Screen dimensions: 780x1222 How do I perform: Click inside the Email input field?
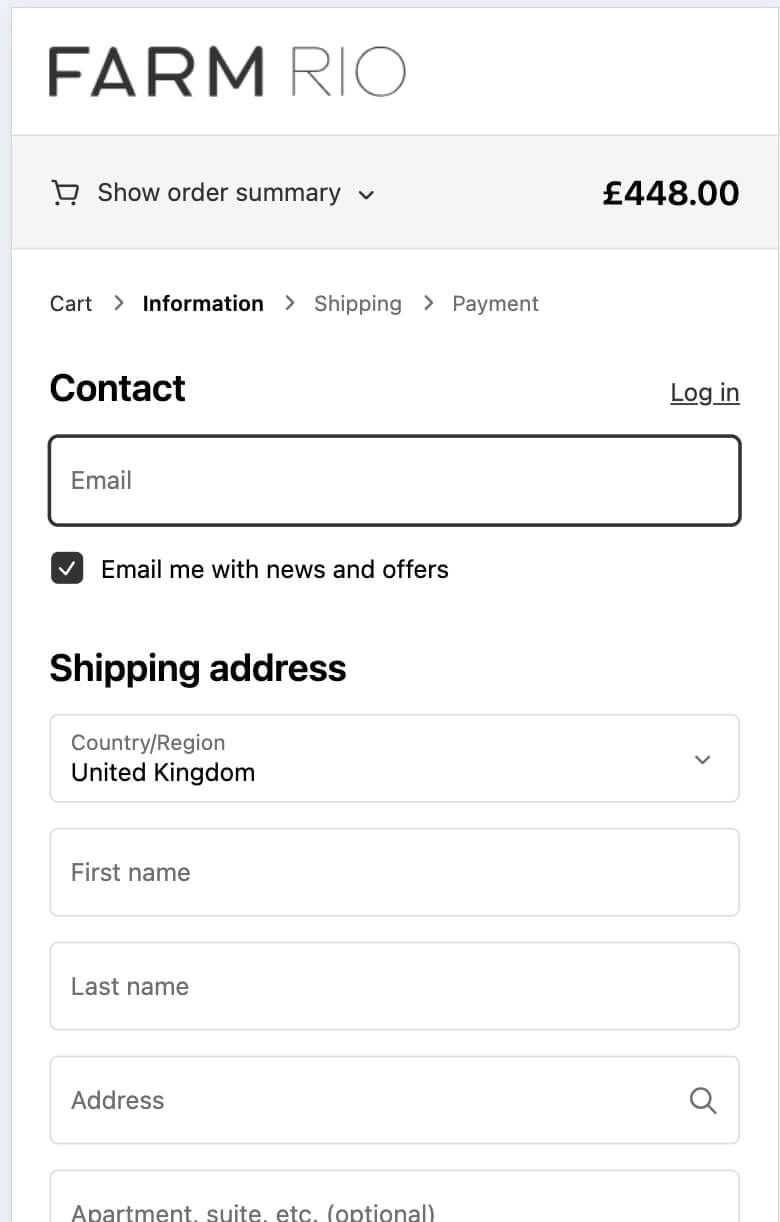394,480
